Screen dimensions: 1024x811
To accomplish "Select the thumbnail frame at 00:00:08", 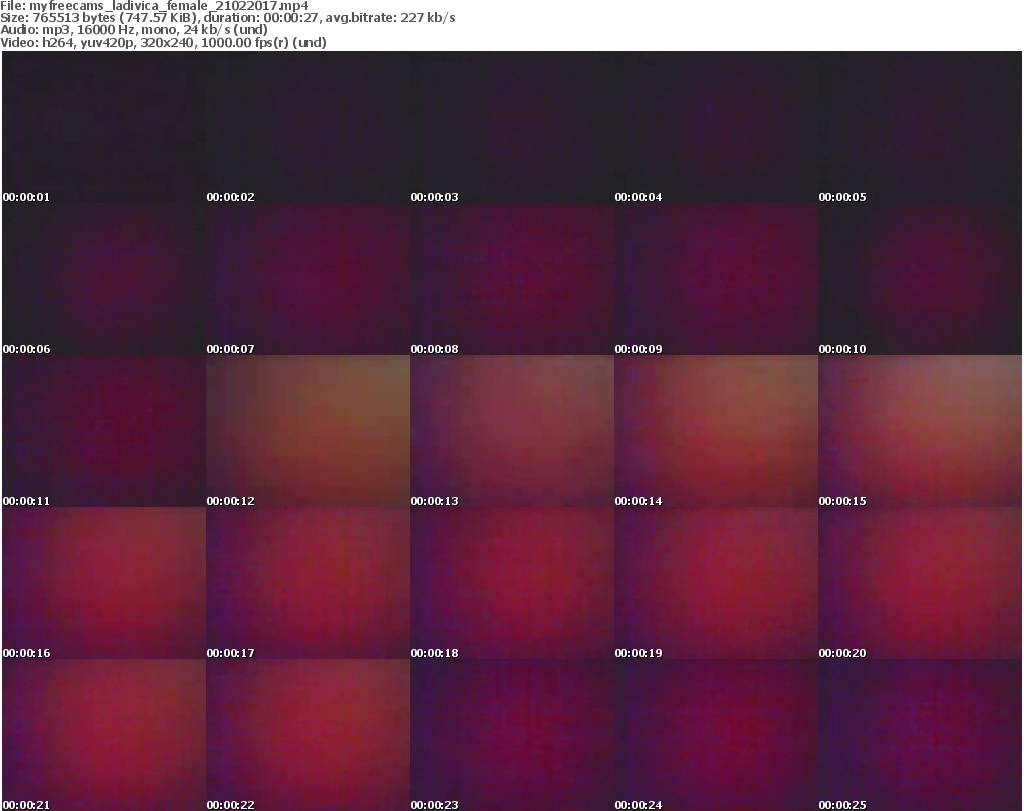I will tap(512, 279).
